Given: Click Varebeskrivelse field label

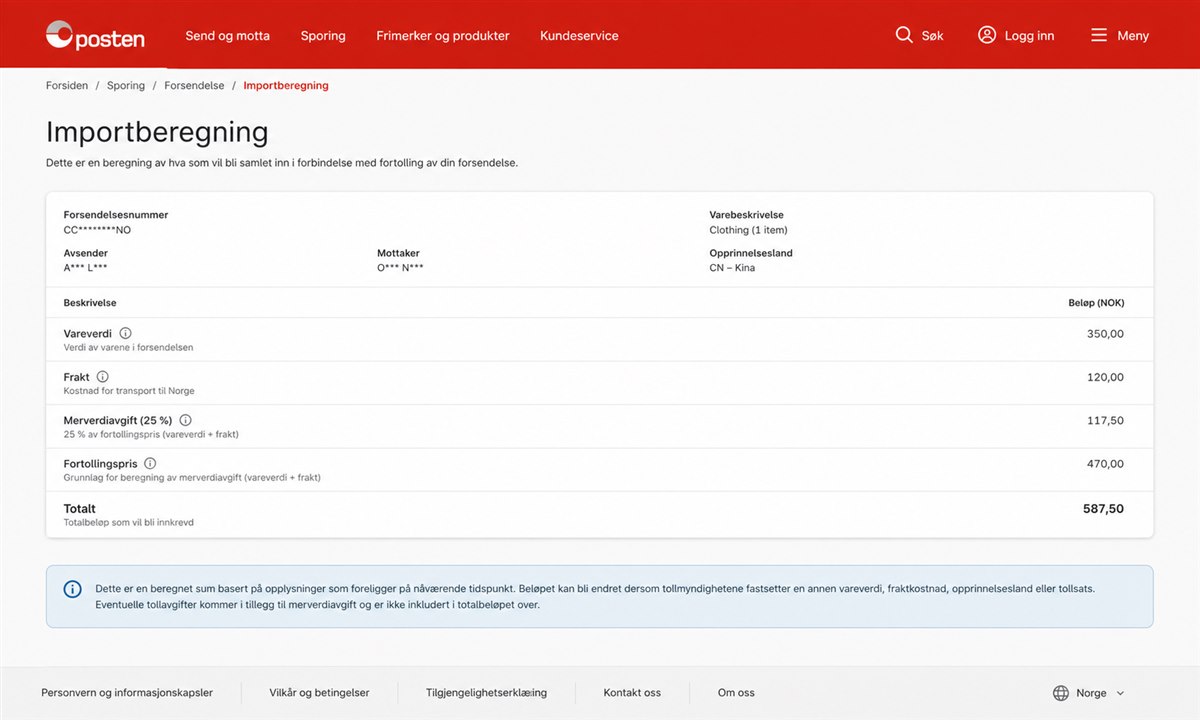Looking at the screenshot, I should coord(746,215).
